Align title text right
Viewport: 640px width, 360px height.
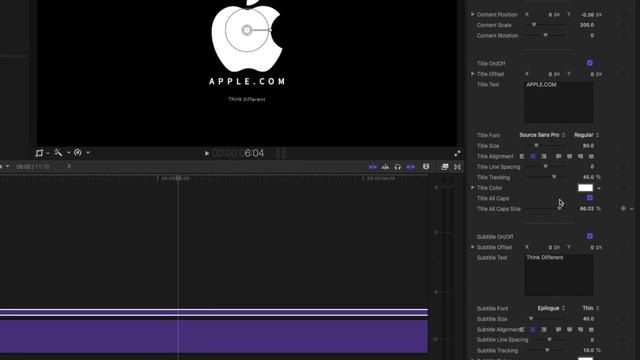pyautogui.click(x=544, y=156)
